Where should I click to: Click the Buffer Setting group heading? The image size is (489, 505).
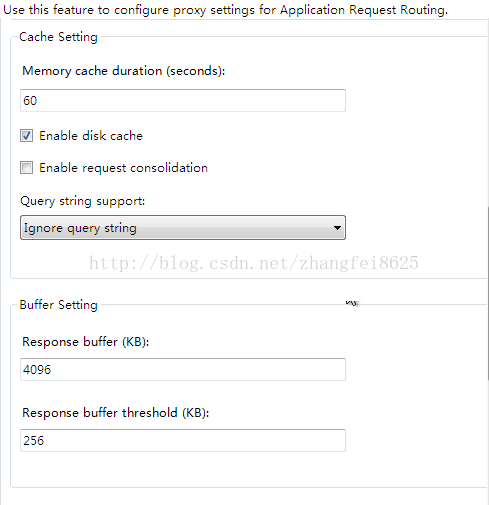(x=58, y=305)
